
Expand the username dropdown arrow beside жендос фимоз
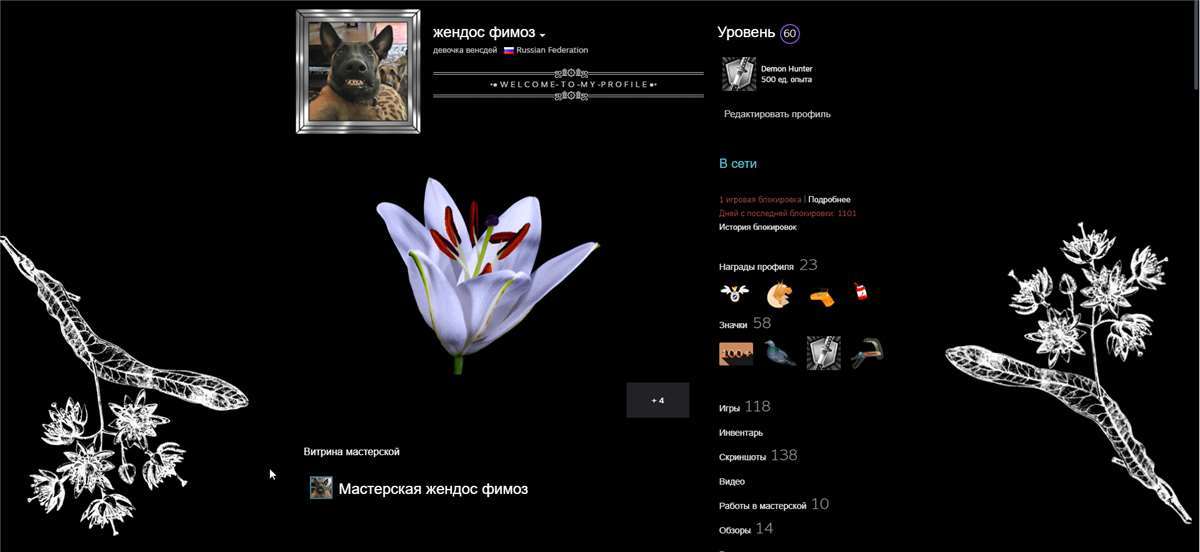(x=542, y=36)
